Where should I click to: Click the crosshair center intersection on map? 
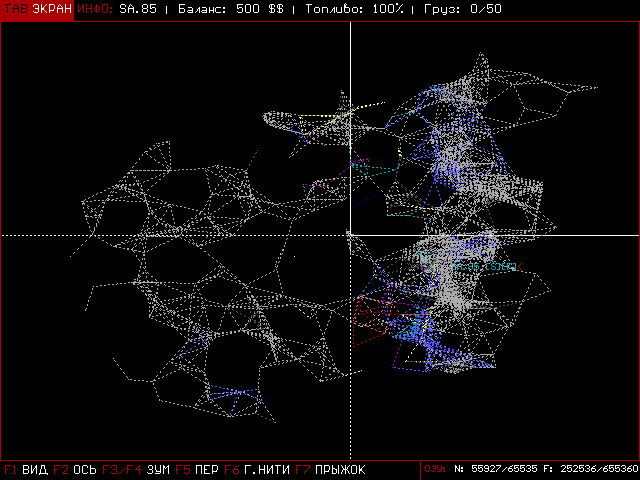(350, 235)
